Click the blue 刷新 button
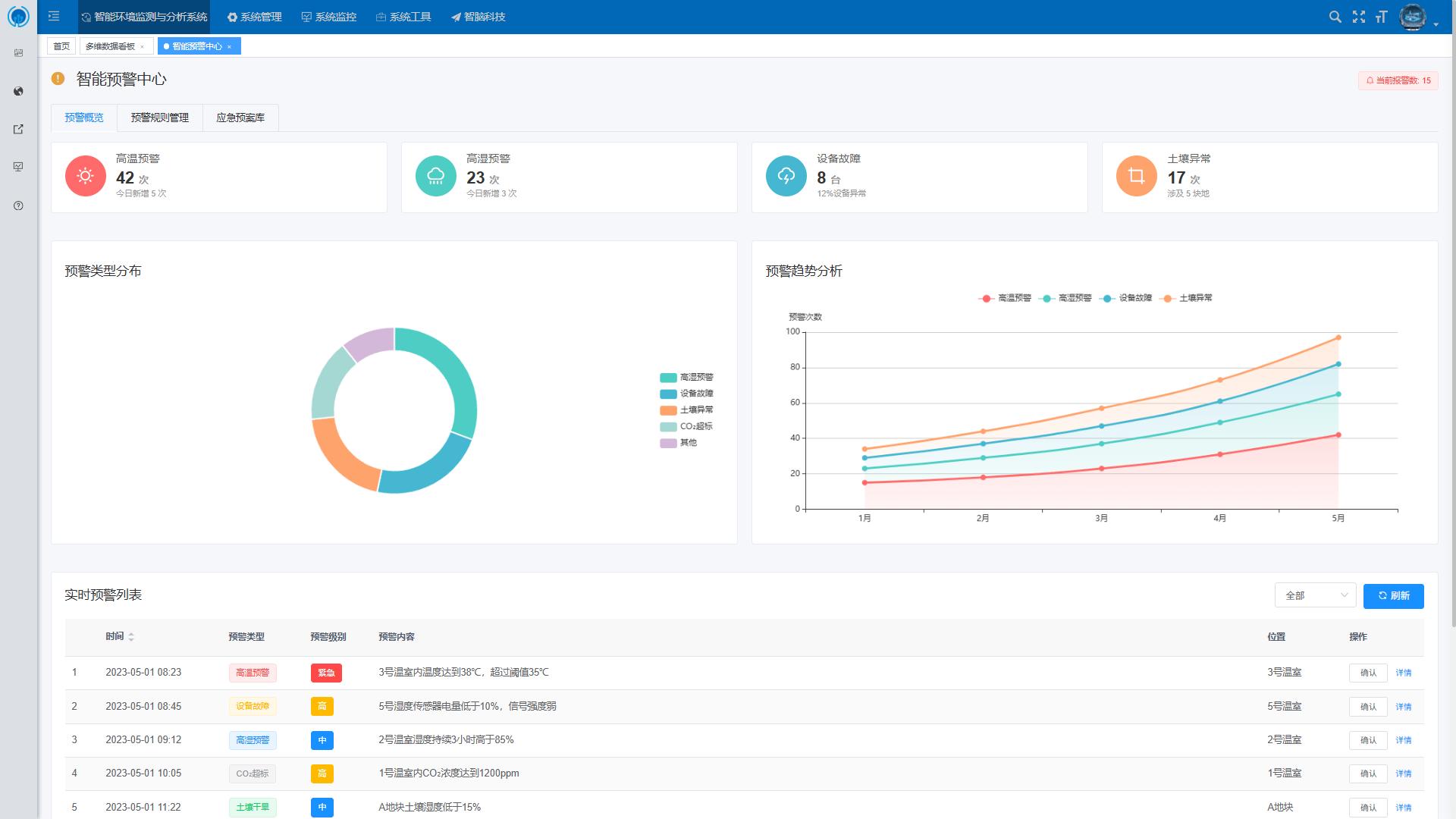Viewport: 1456px width, 819px height. coord(1393,596)
